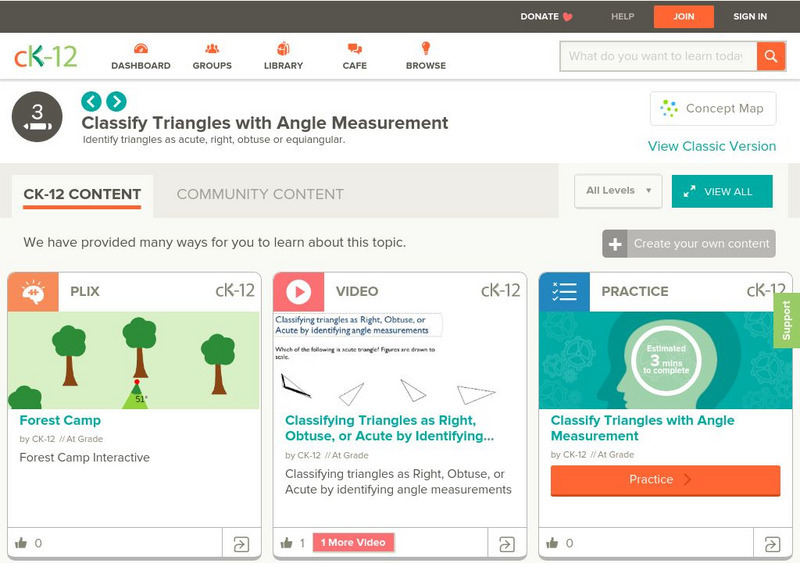800x563 pixels.
Task: Click the PLIX brain icon
Action: coord(33,291)
